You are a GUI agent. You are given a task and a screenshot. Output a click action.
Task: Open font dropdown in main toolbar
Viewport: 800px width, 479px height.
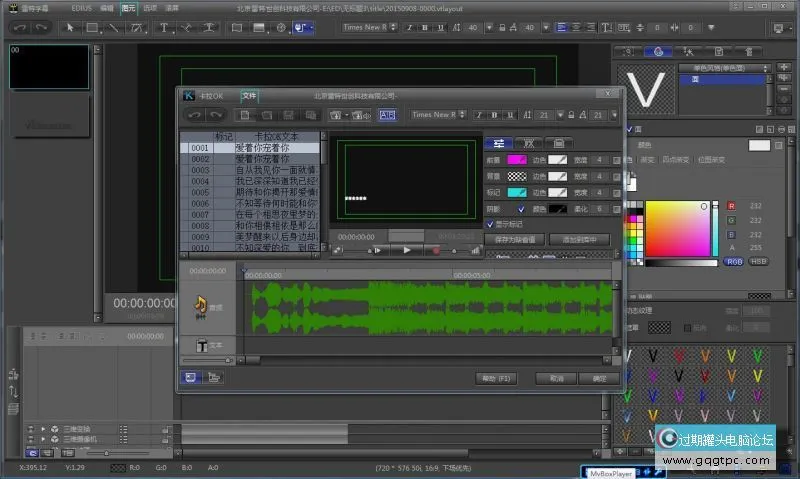click(370, 27)
